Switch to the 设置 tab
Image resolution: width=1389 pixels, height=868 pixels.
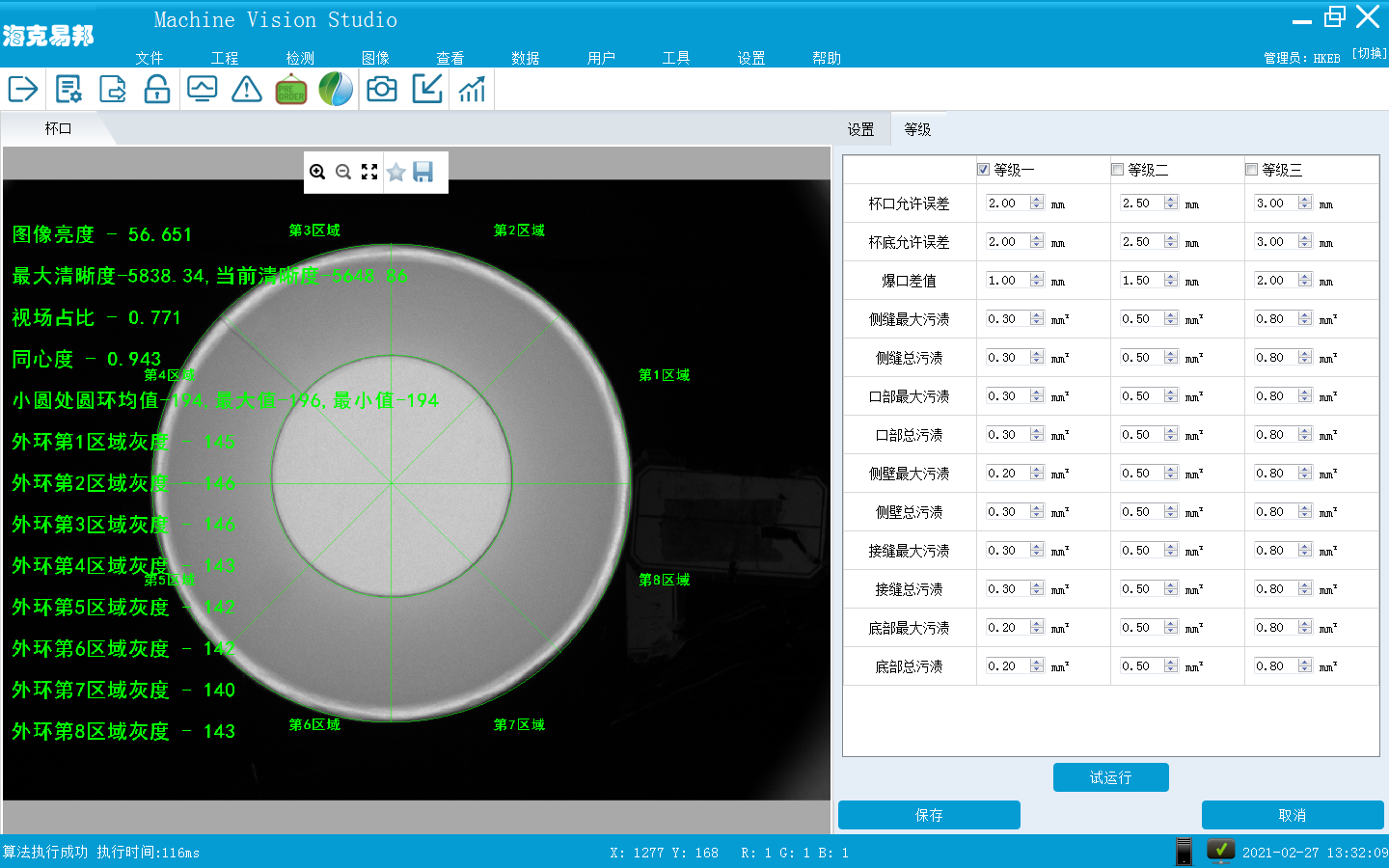[x=860, y=129]
